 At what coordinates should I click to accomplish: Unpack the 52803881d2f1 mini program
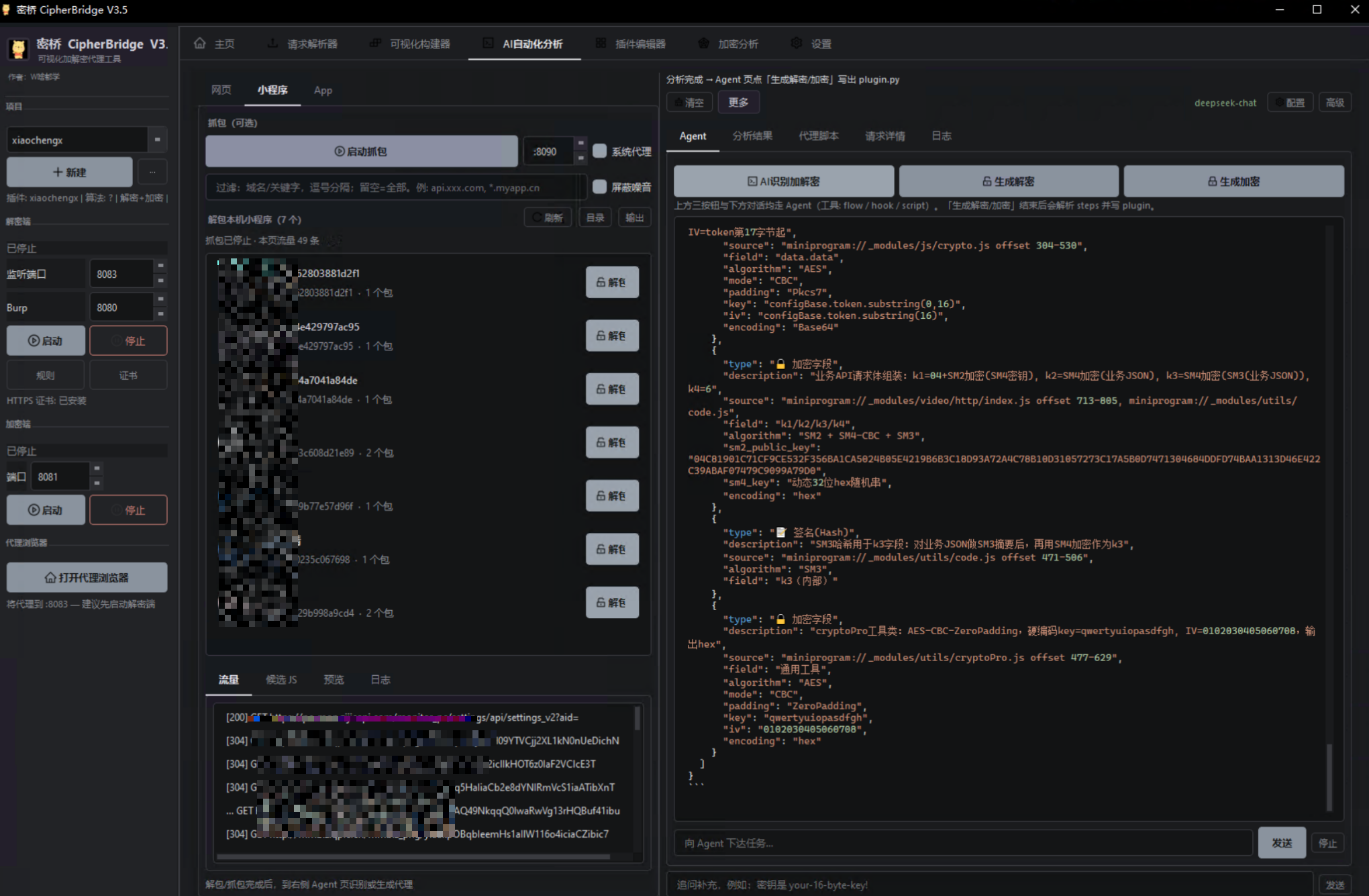coord(612,282)
